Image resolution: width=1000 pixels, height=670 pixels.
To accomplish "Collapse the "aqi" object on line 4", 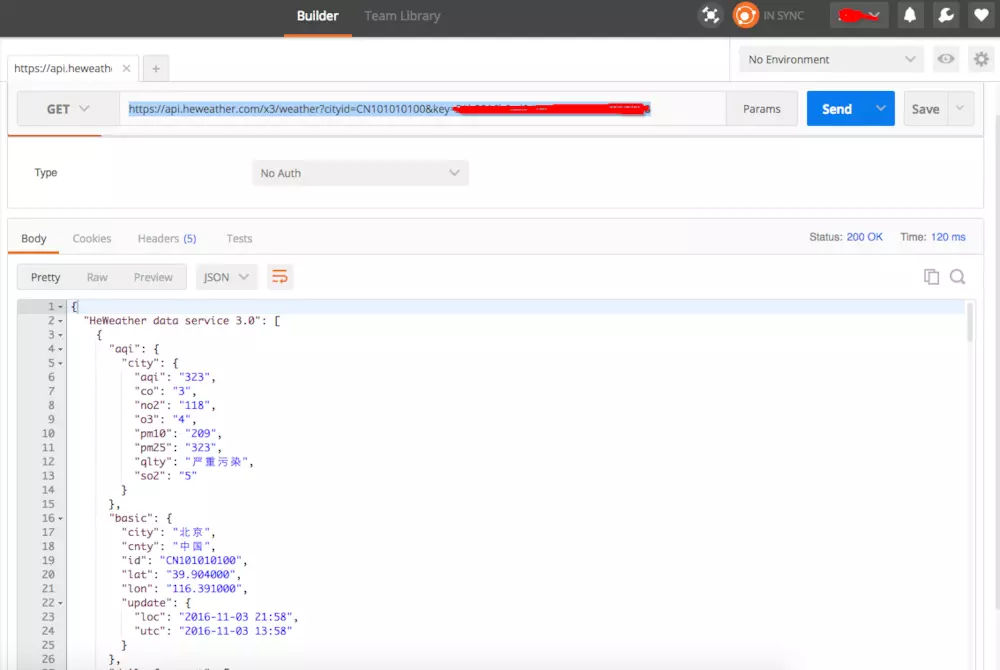I will [x=61, y=349].
